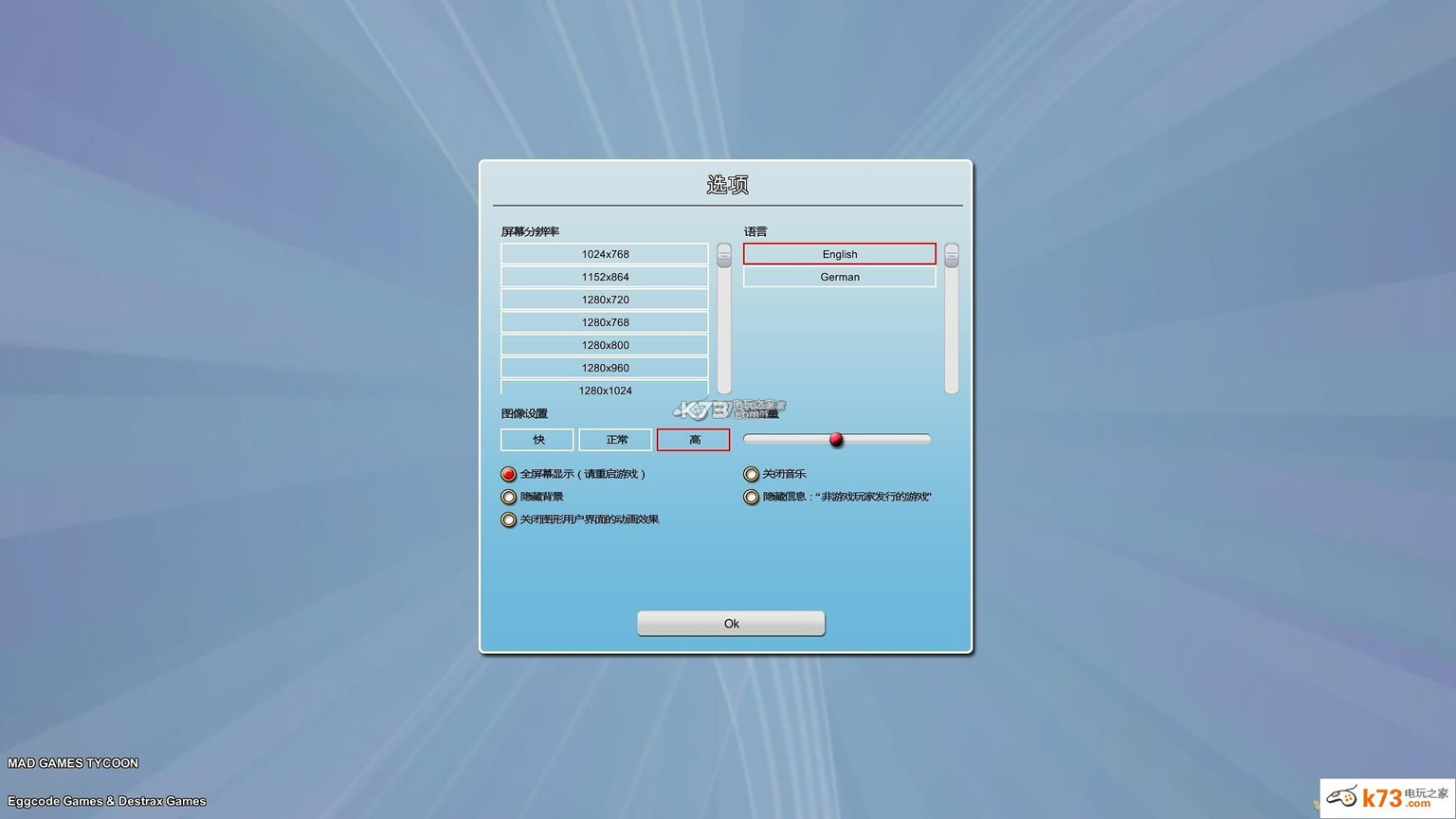Set graphics quality to 正常 (normal)

615,440
